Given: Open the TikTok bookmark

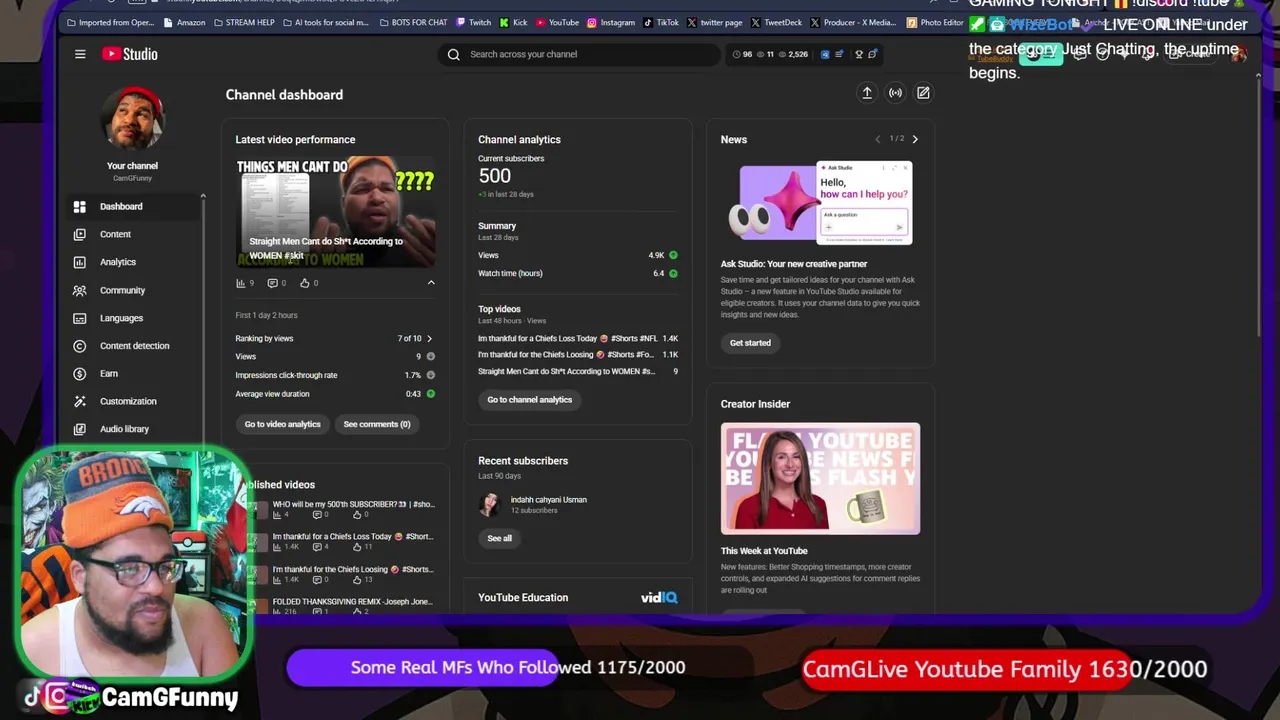Looking at the screenshot, I should [x=661, y=22].
